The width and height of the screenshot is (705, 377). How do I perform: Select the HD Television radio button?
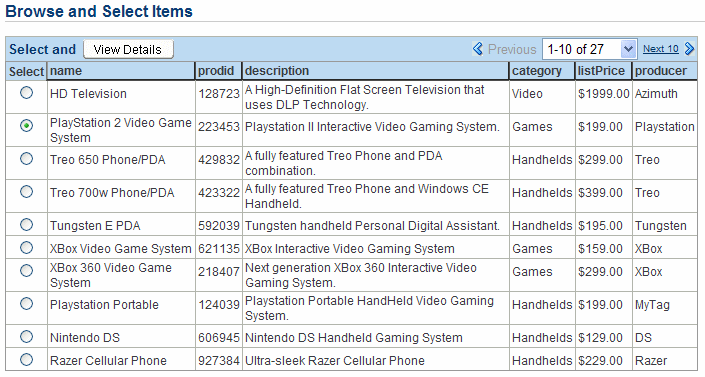coord(27,93)
